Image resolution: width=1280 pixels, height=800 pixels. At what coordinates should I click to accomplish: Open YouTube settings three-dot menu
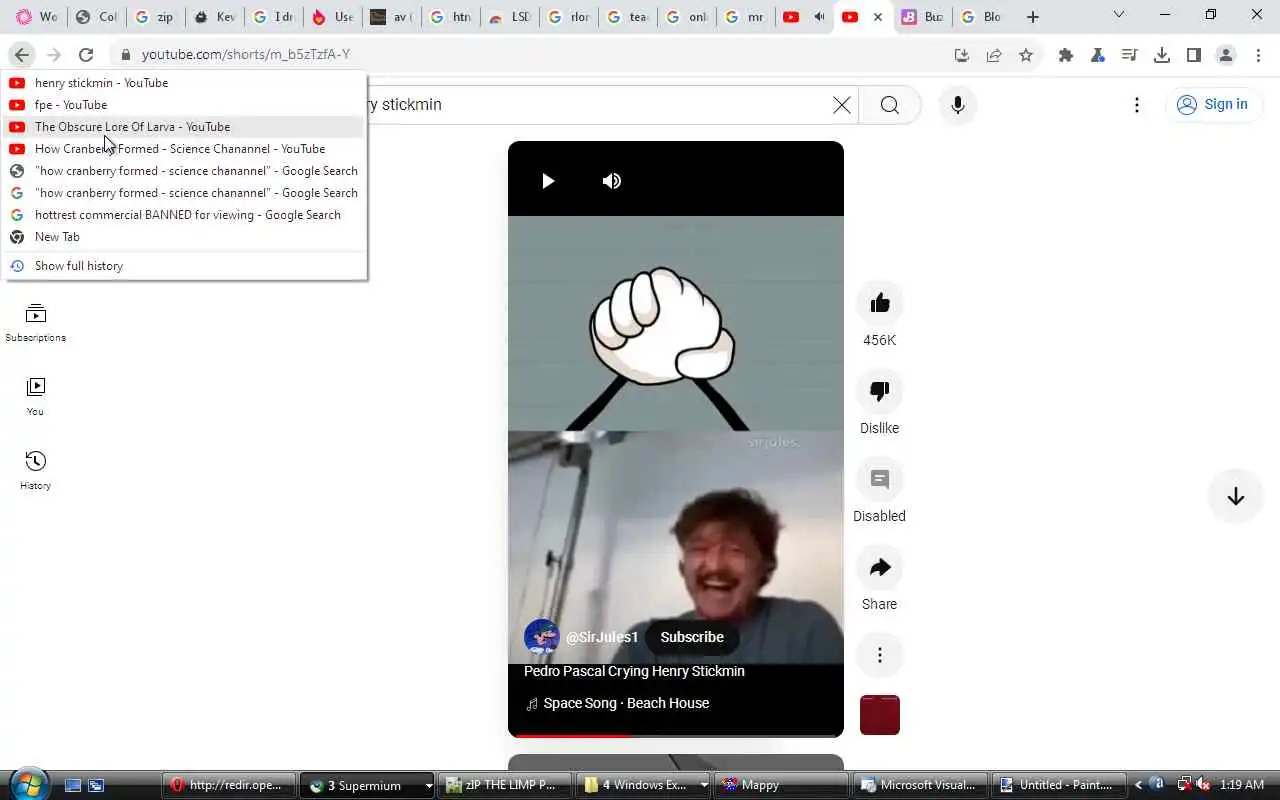pos(1137,105)
